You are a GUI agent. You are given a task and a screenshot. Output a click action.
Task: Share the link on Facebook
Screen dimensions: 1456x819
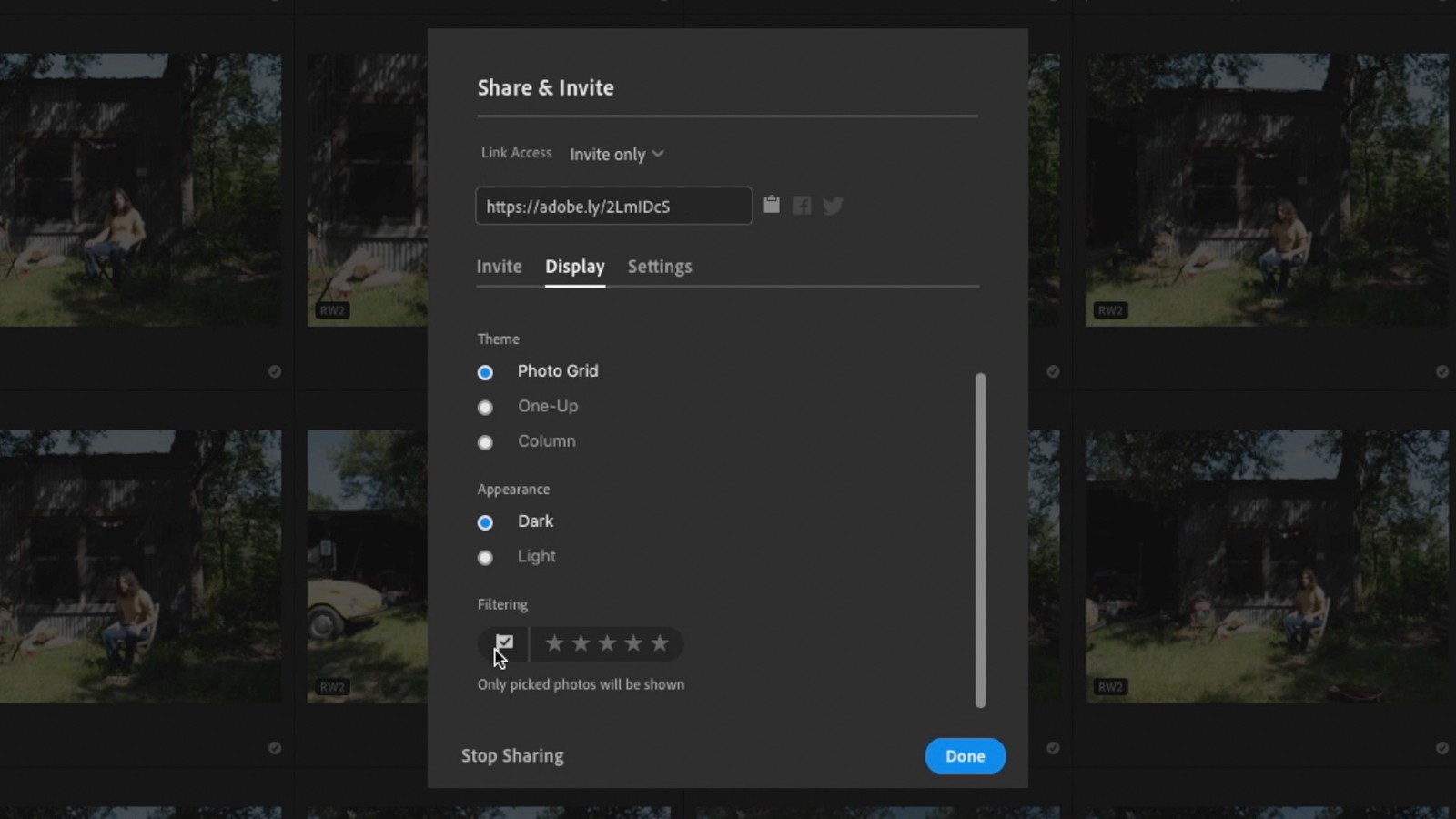click(802, 206)
